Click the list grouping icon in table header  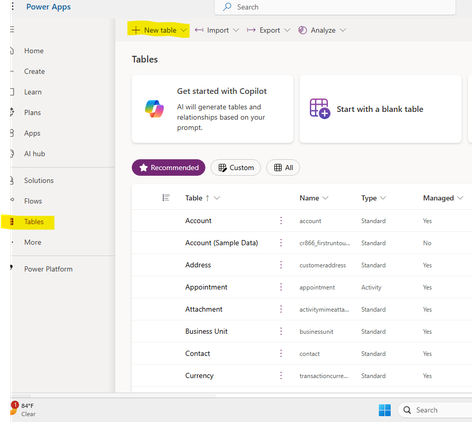[166, 198]
